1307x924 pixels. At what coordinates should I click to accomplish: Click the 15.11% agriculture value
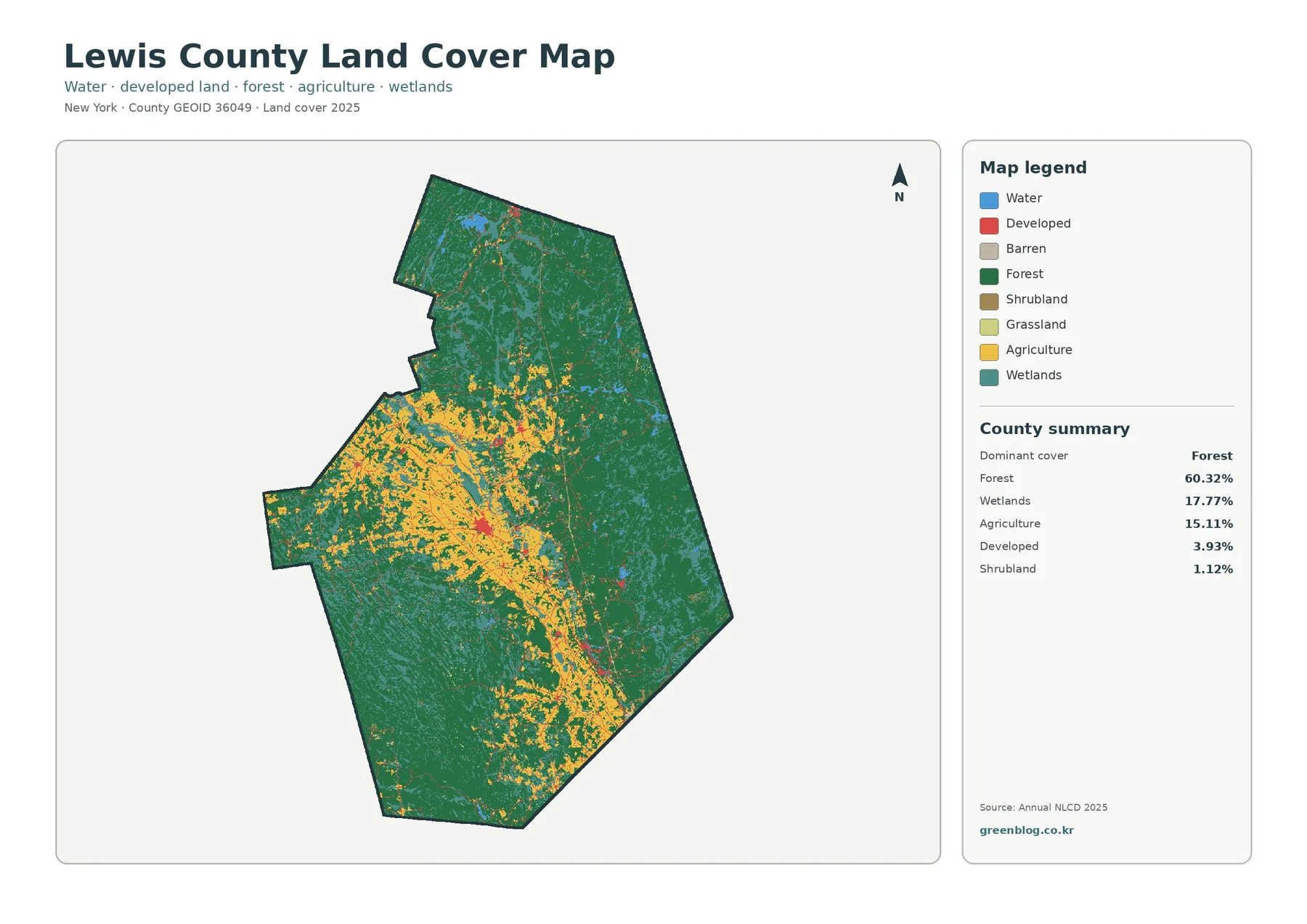pyautogui.click(x=1209, y=523)
